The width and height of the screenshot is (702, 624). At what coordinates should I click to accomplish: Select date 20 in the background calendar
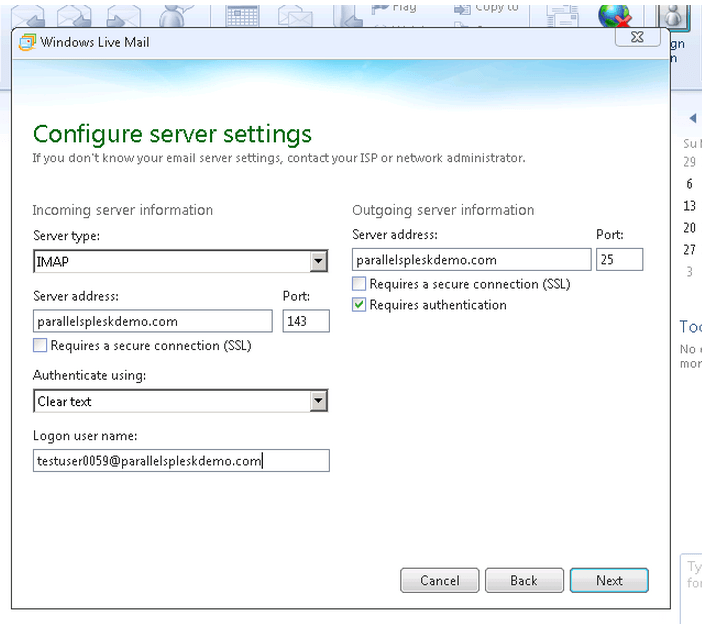tap(689, 228)
